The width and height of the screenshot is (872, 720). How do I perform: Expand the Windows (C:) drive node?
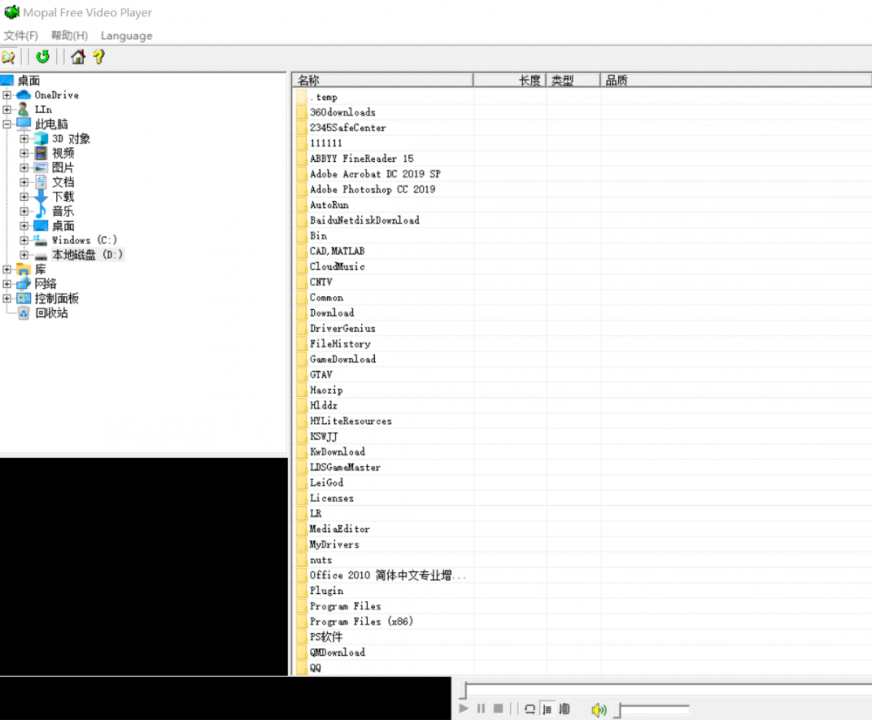[x=24, y=240]
